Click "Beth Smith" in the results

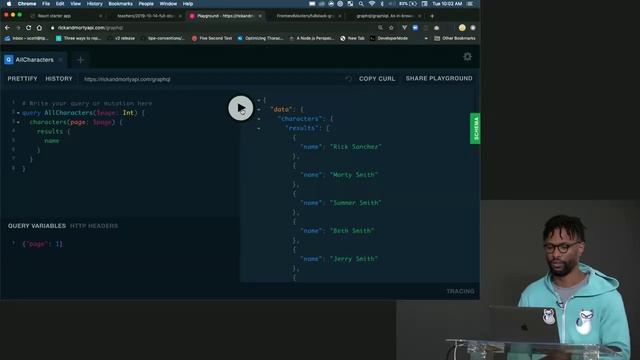pos(352,231)
